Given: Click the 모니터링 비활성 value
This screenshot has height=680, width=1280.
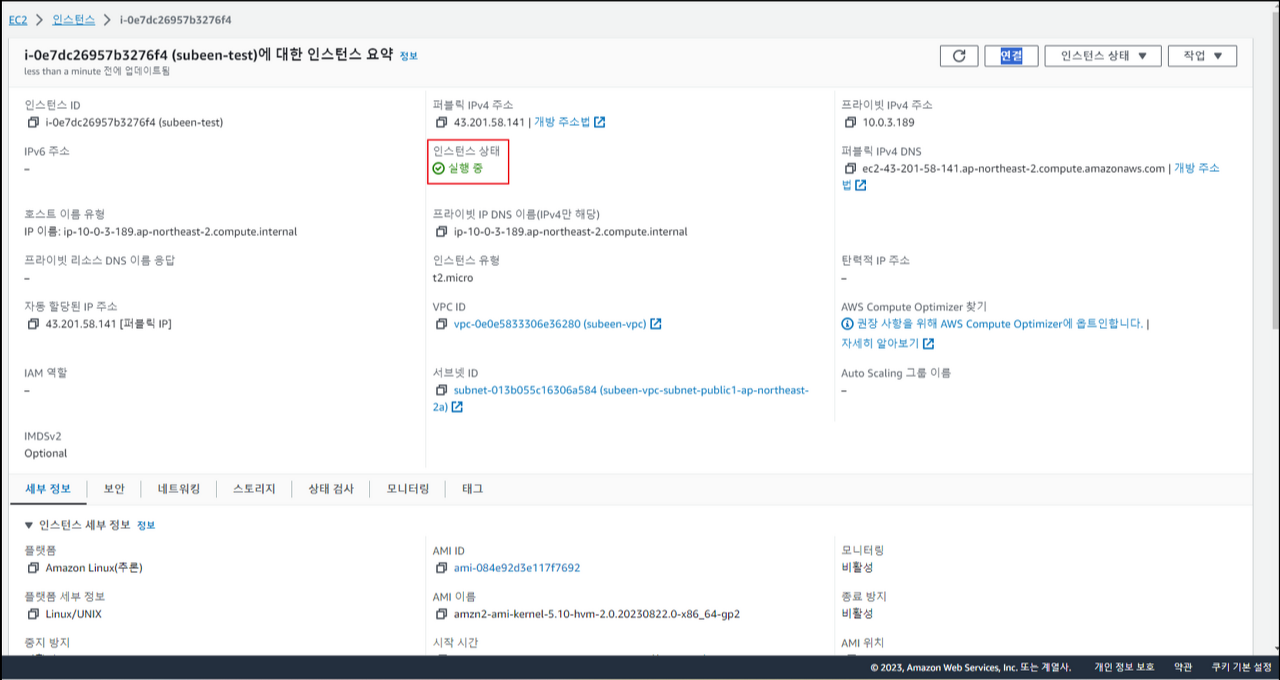Looking at the screenshot, I should [x=857, y=567].
